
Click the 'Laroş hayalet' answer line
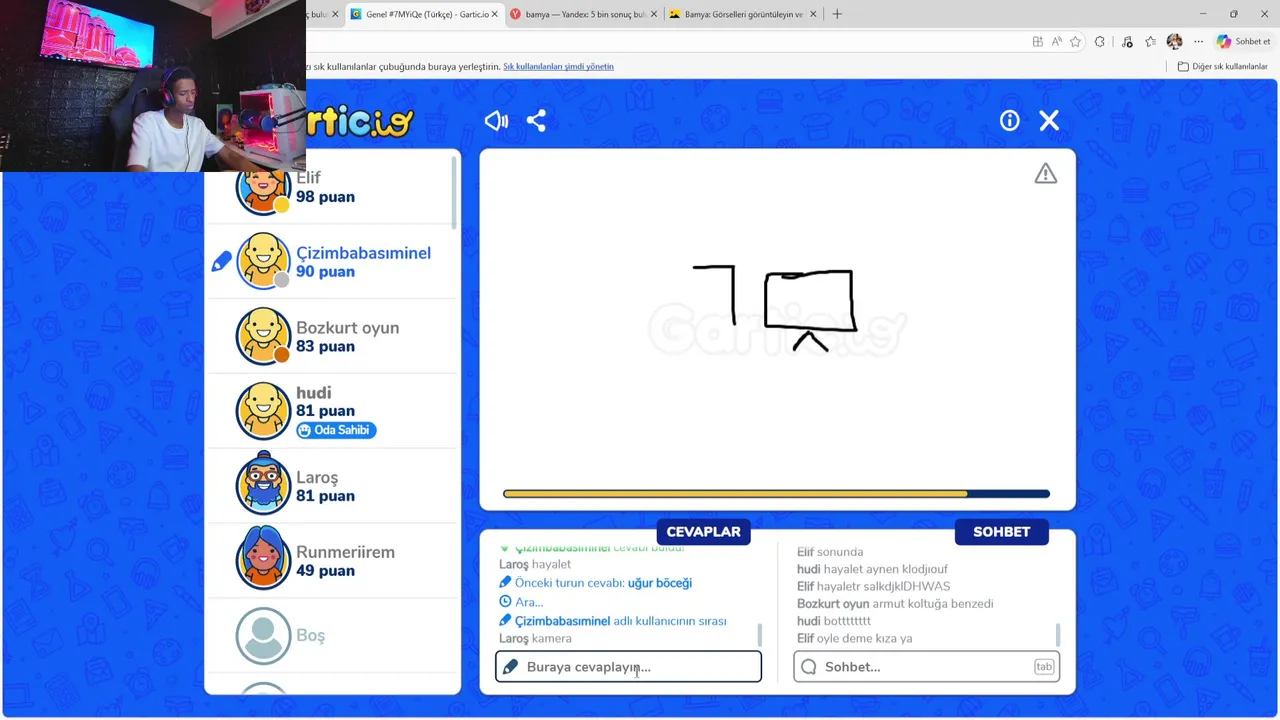click(x=535, y=564)
